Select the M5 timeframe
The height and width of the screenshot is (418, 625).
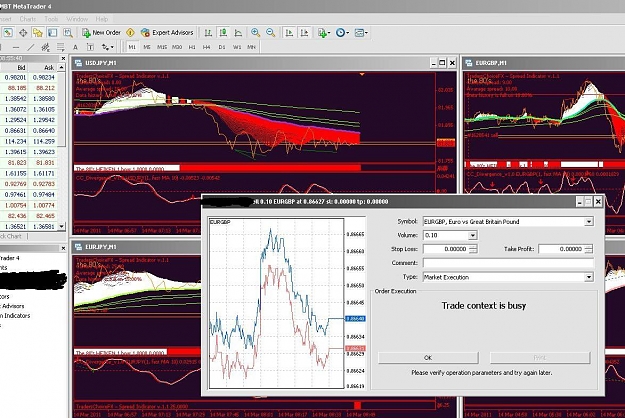tap(147, 47)
